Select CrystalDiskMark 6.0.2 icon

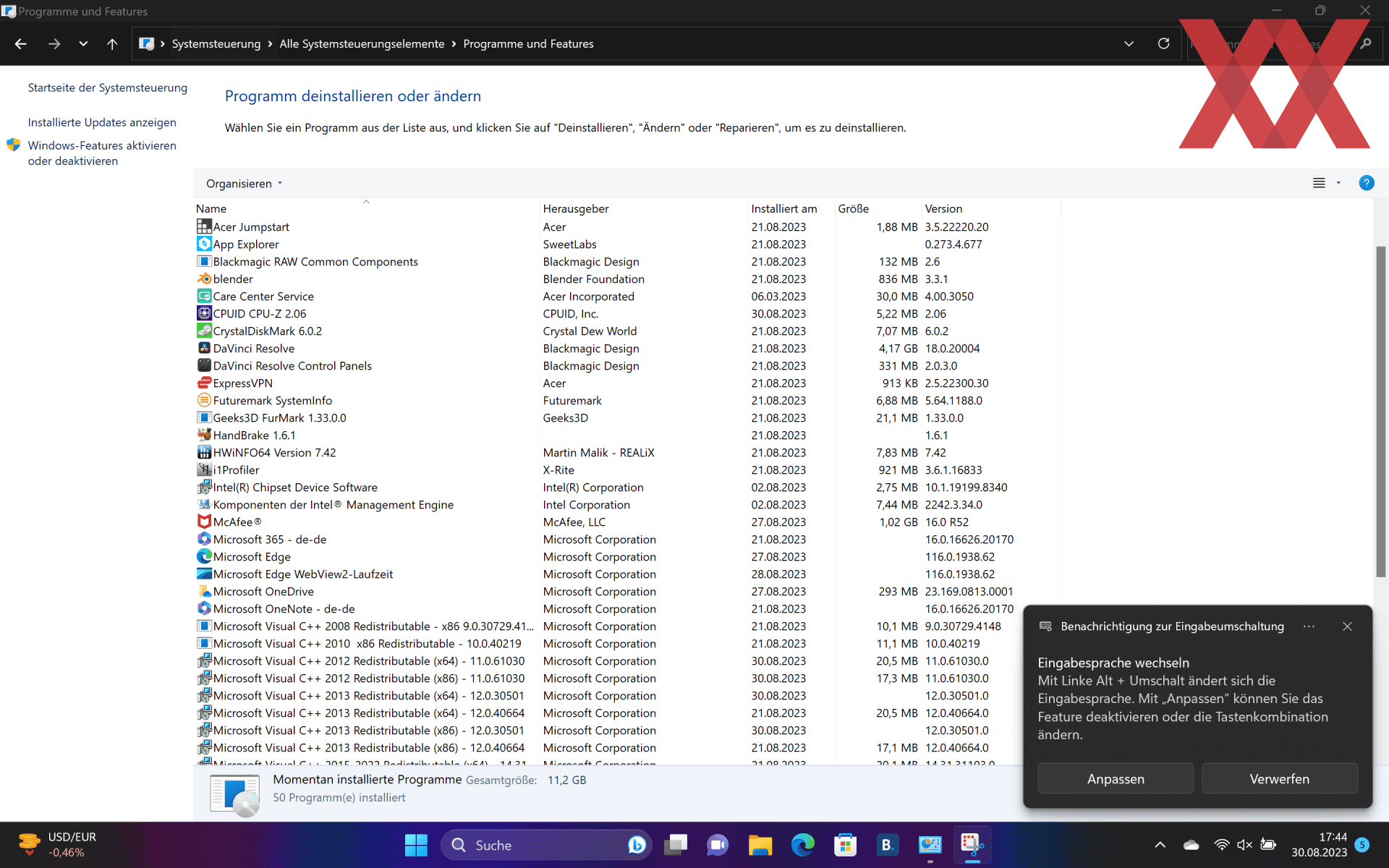tap(204, 331)
